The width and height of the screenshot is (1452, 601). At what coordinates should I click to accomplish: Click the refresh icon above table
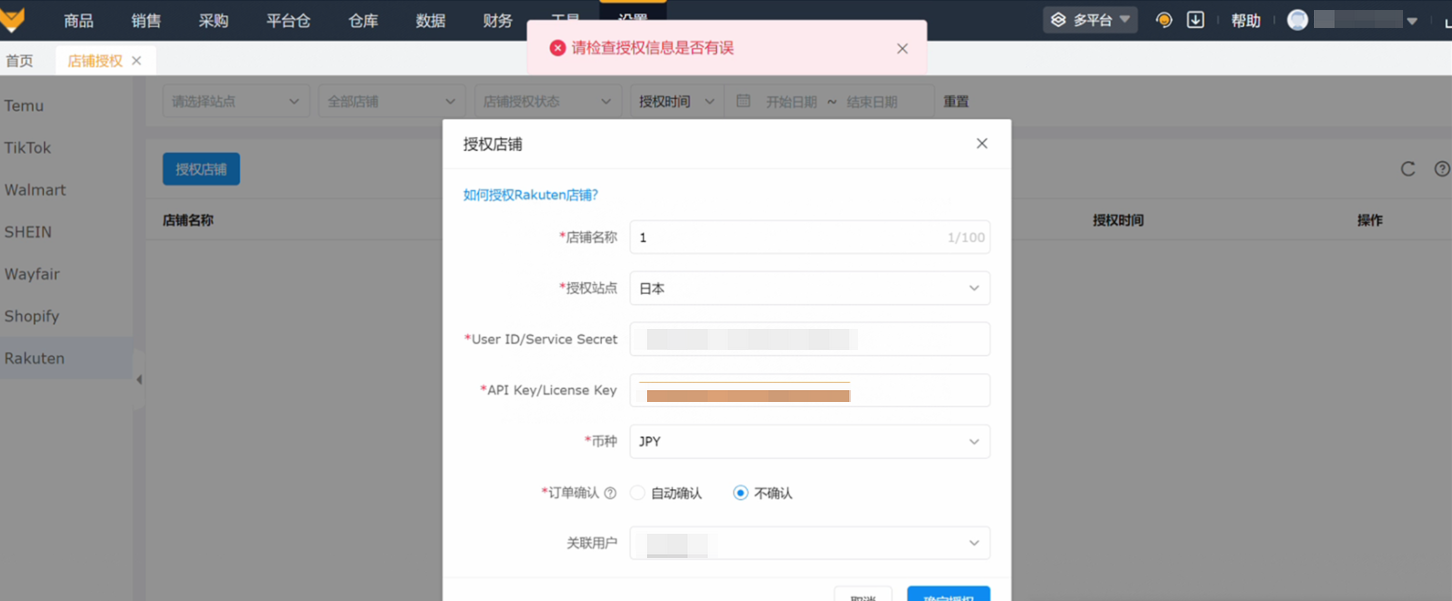(1408, 169)
